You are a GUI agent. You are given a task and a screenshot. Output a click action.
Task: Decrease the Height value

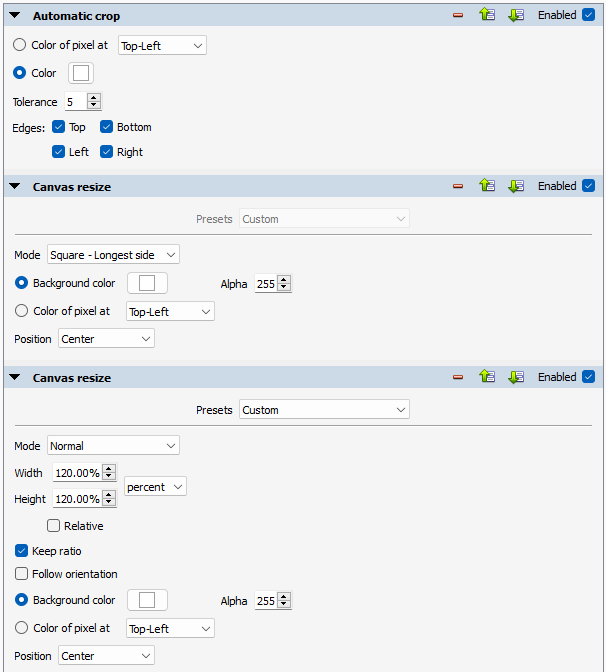click(x=109, y=503)
